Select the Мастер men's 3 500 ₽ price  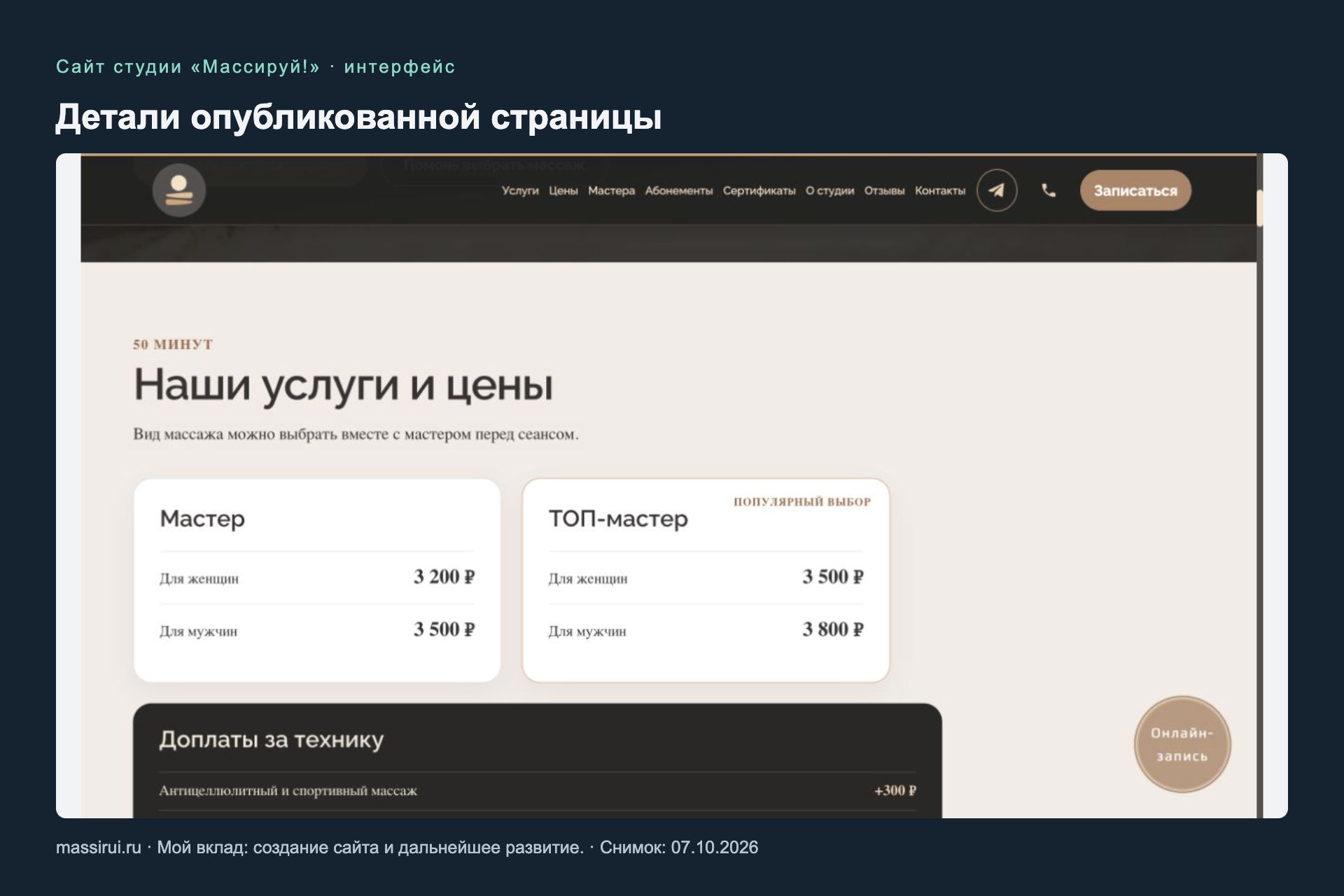[444, 629]
